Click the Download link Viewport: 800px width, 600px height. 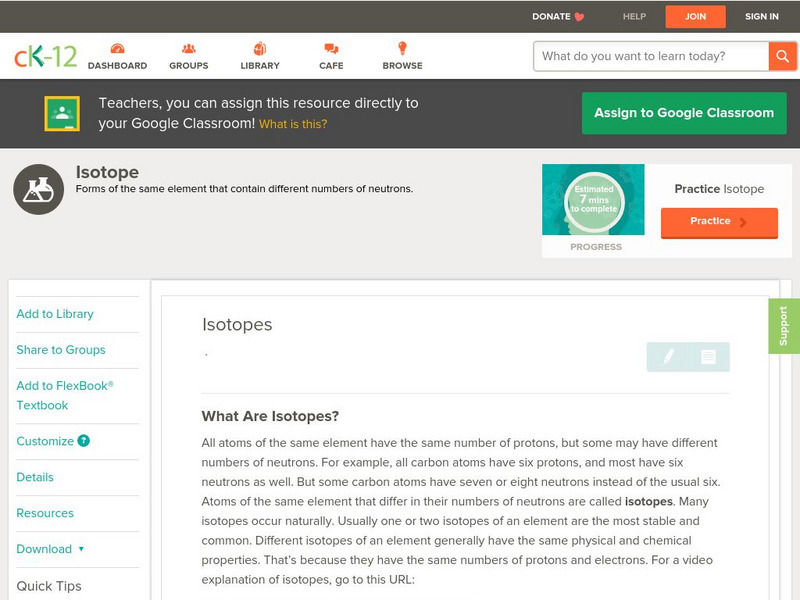tap(44, 549)
